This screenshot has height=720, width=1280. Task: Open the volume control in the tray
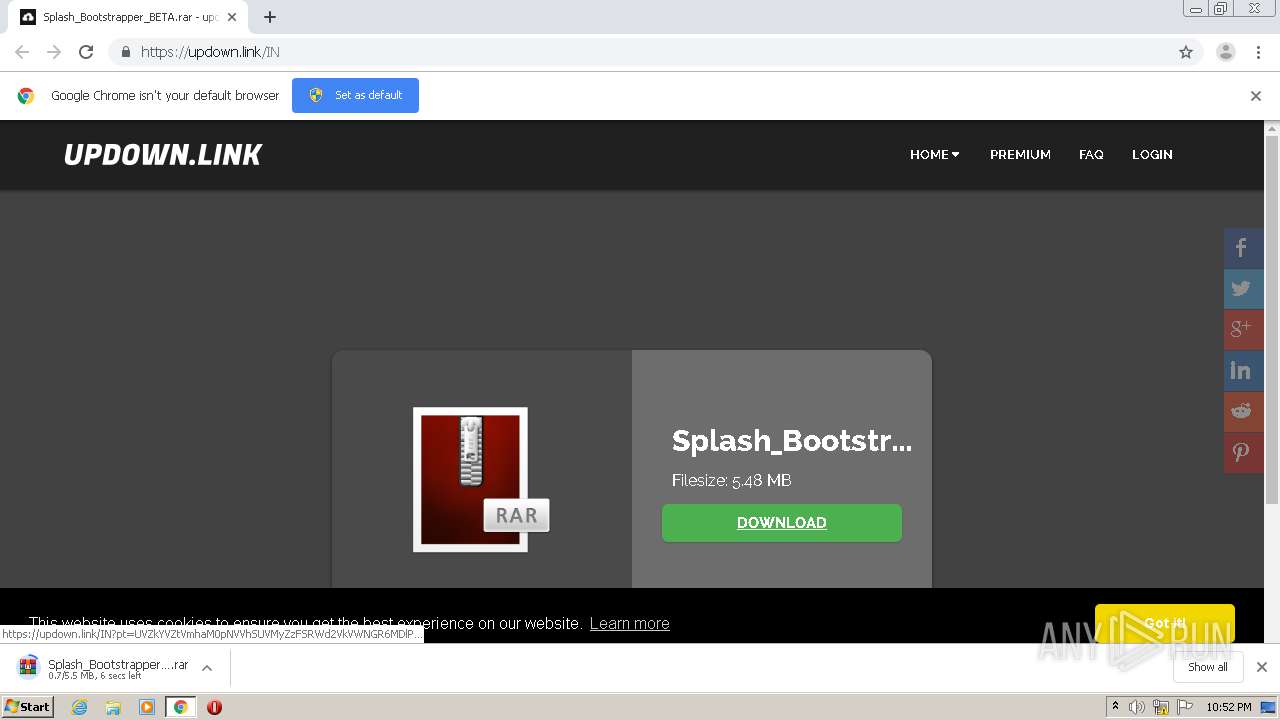(x=1137, y=707)
